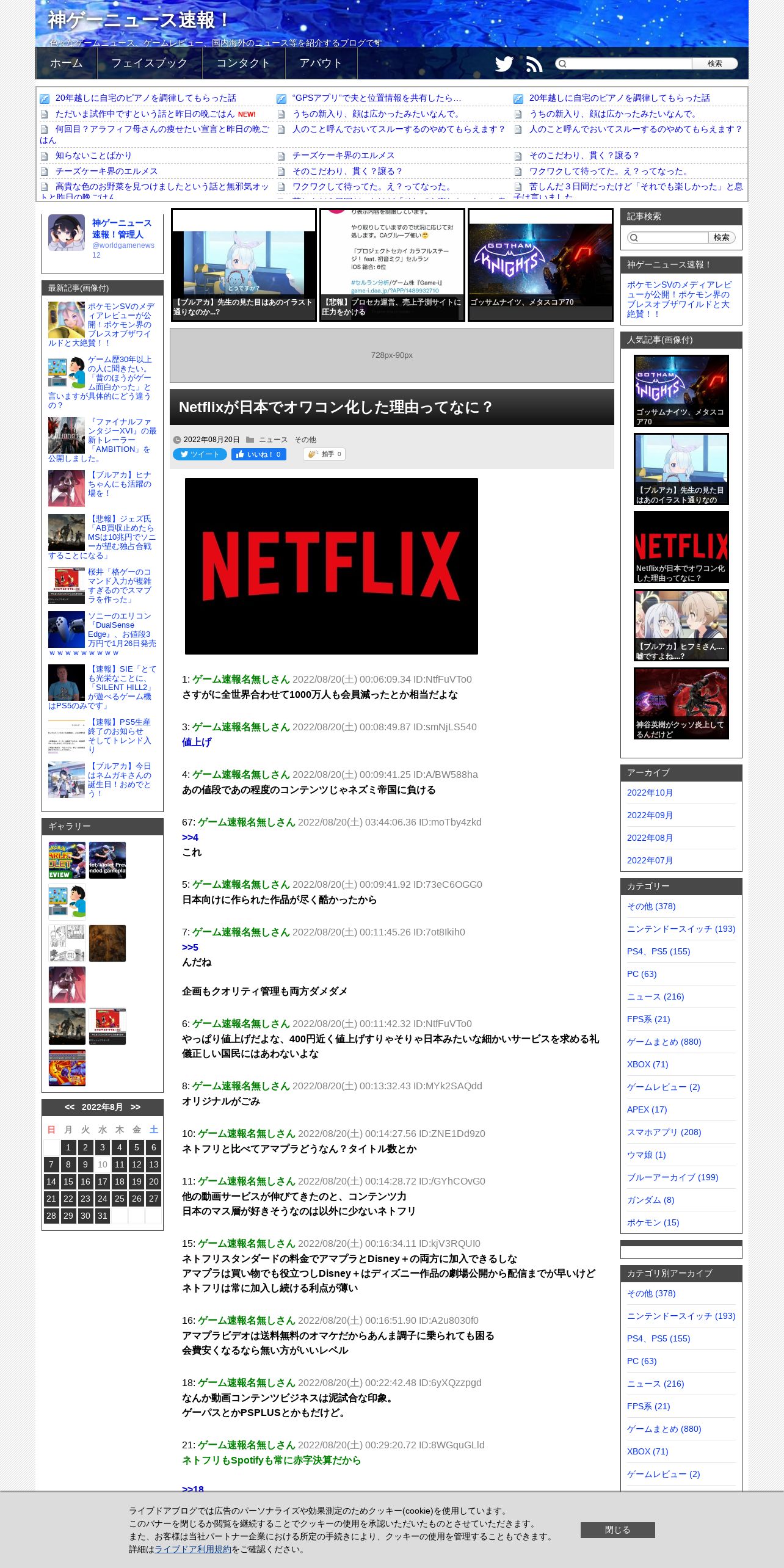Click the sidebar 記事検索 検索 button

(721, 238)
